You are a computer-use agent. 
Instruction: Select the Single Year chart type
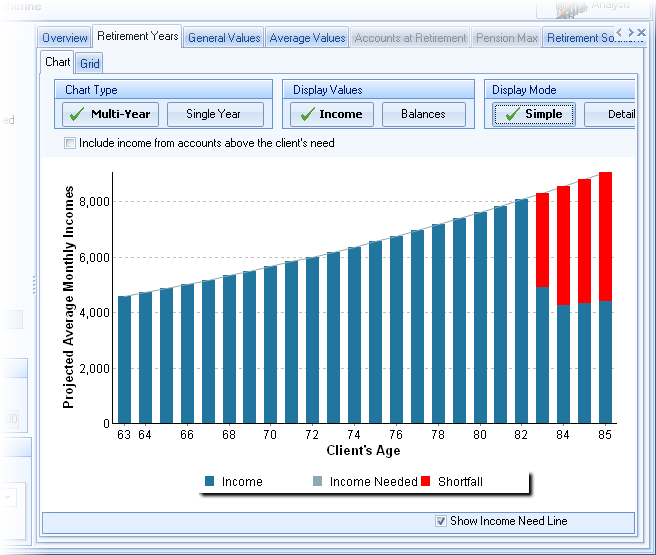(x=214, y=114)
